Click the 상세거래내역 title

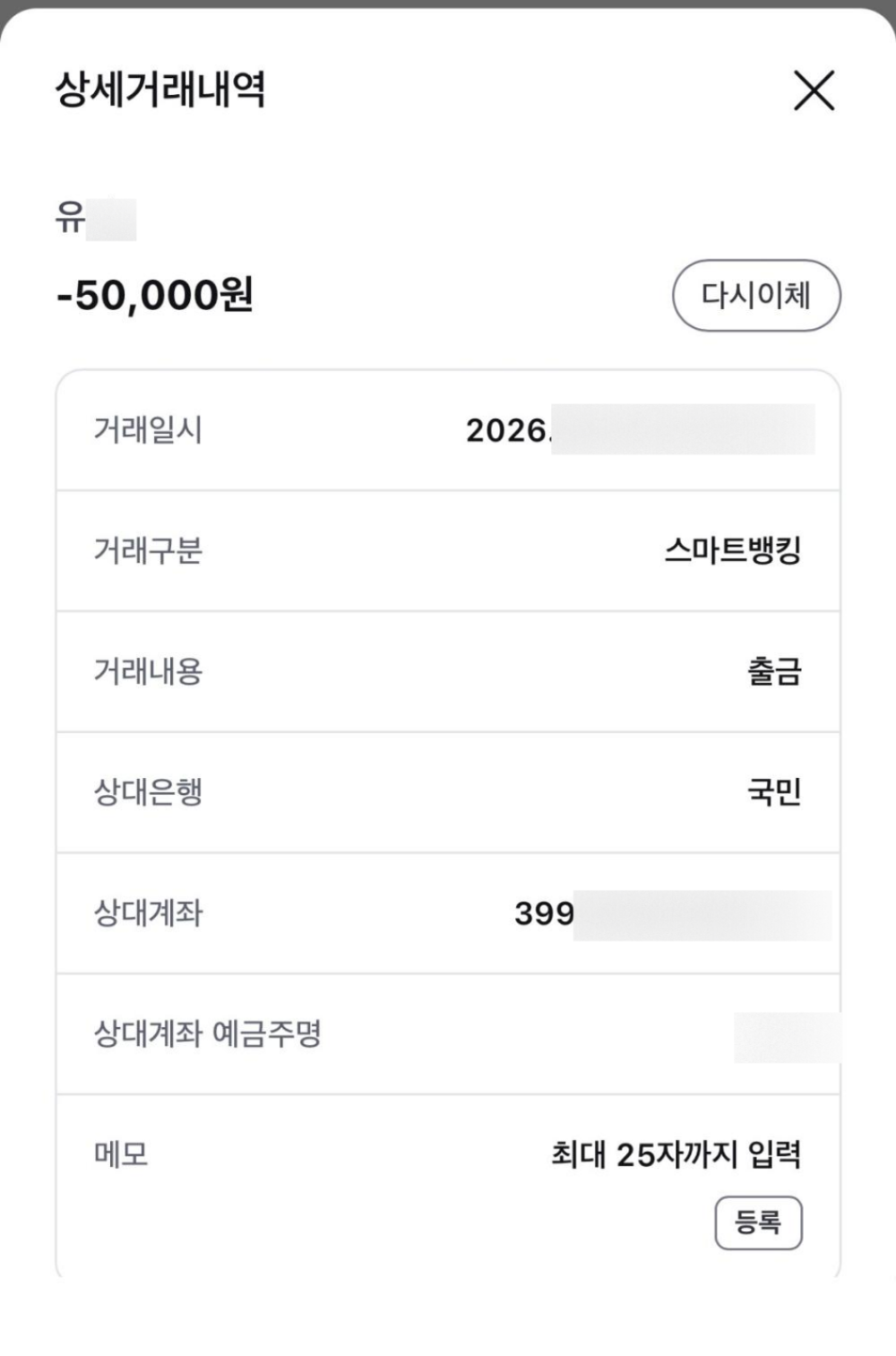click(160, 90)
